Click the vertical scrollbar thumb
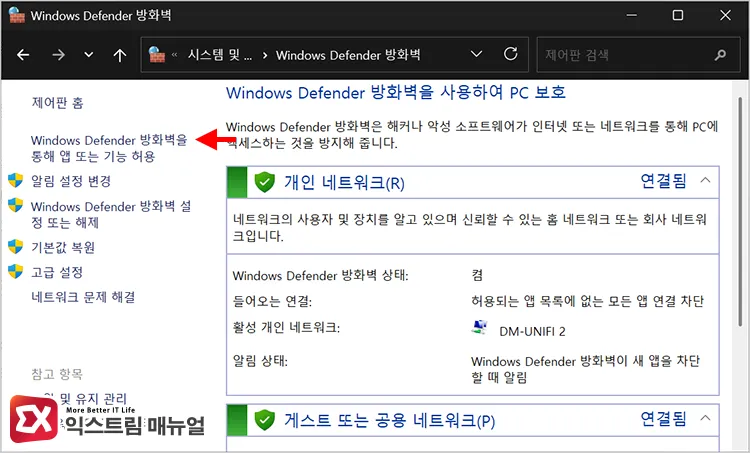Screen dimensions: 750x453 coord(740,211)
